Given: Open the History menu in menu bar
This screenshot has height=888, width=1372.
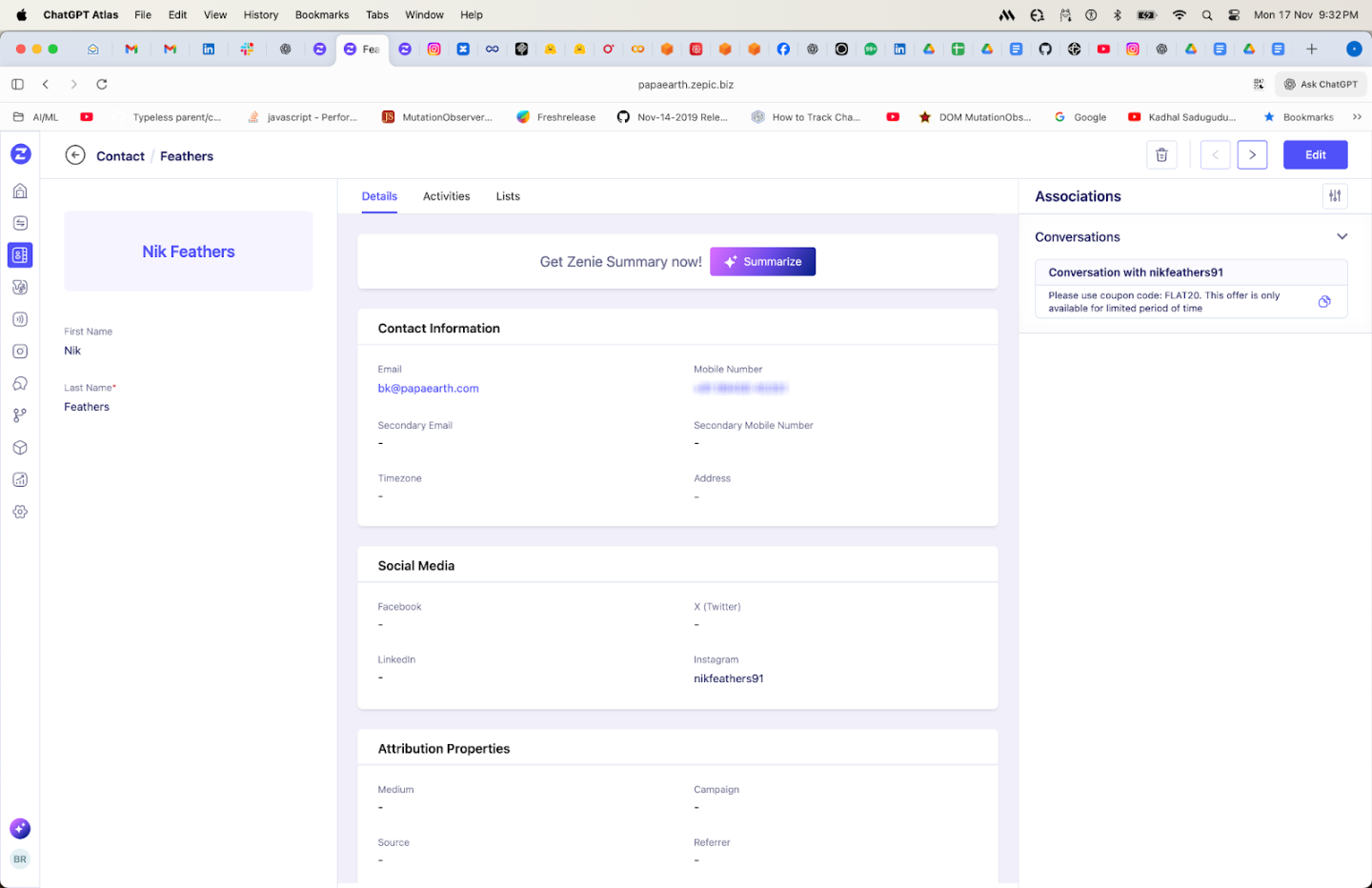Looking at the screenshot, I should 260,15.
